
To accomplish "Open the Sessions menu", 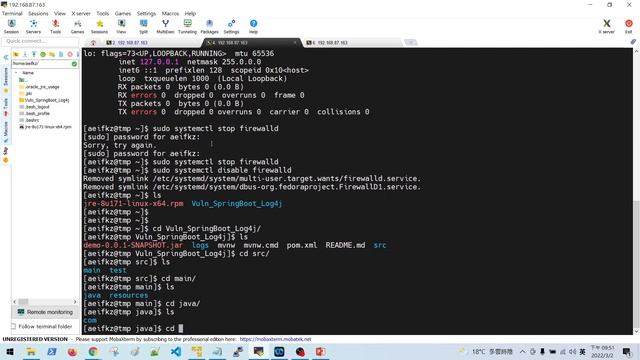I will [38, 13].
